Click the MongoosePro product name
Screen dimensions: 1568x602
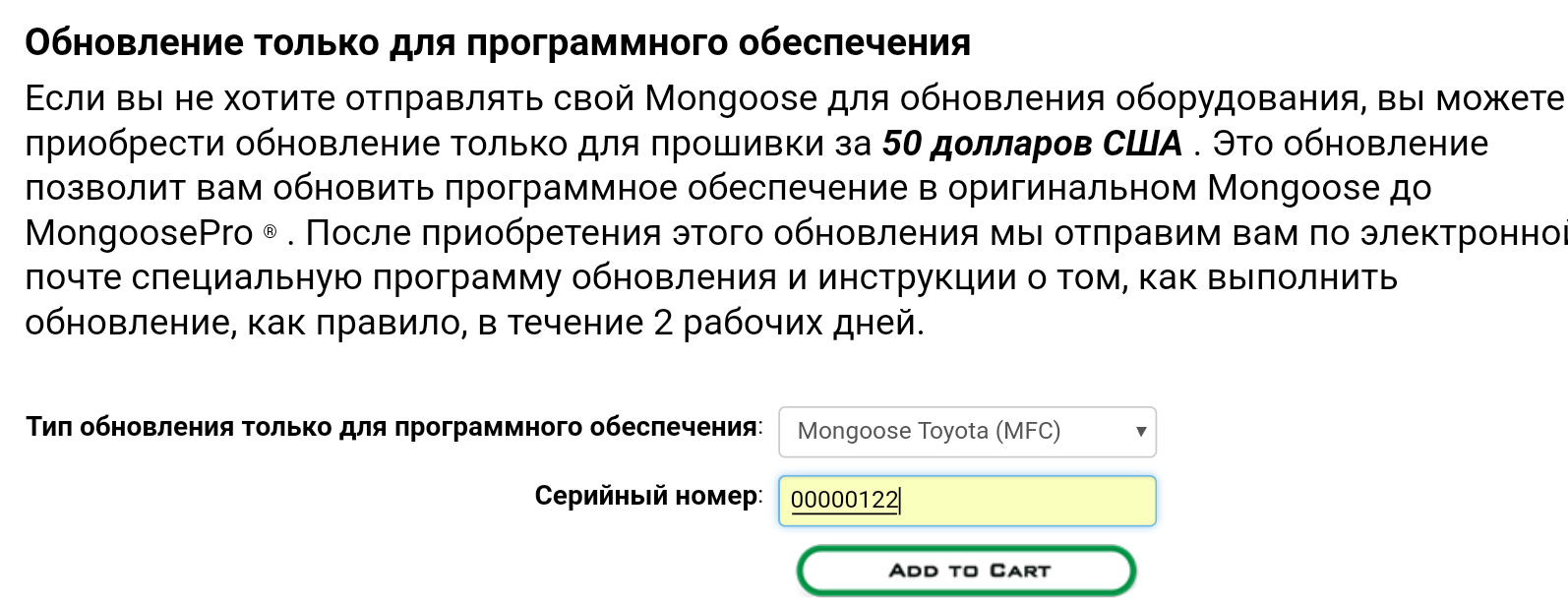139,233
